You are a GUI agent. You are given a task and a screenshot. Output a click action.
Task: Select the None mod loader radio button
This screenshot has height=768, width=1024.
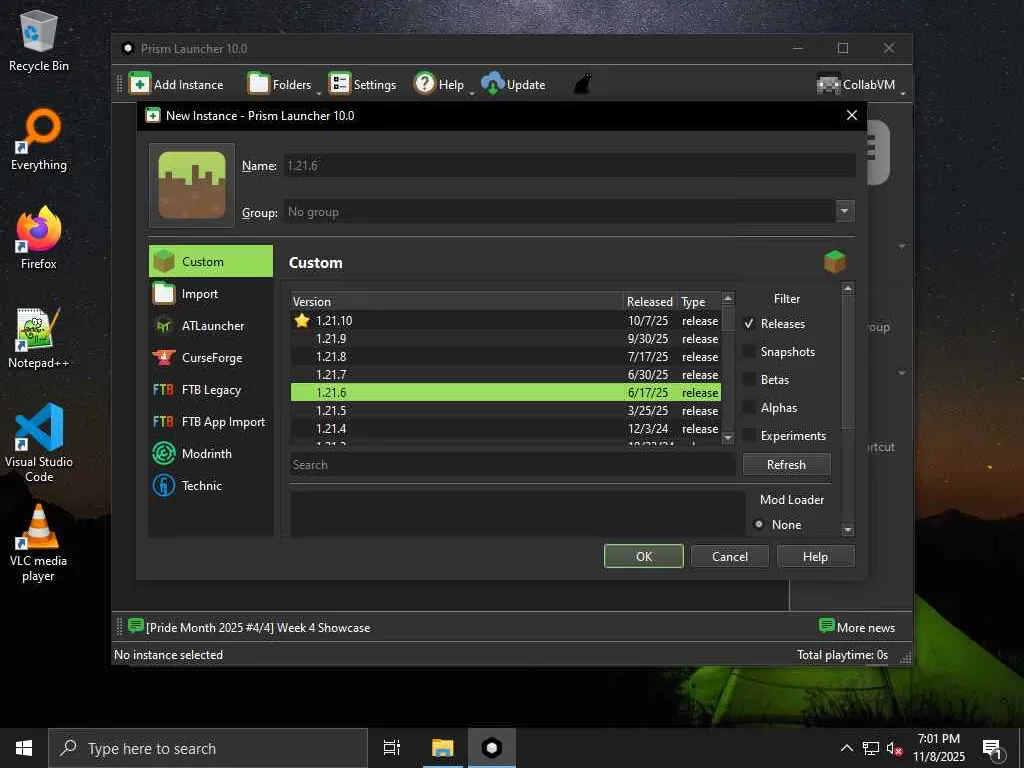[x=759, y=524]
